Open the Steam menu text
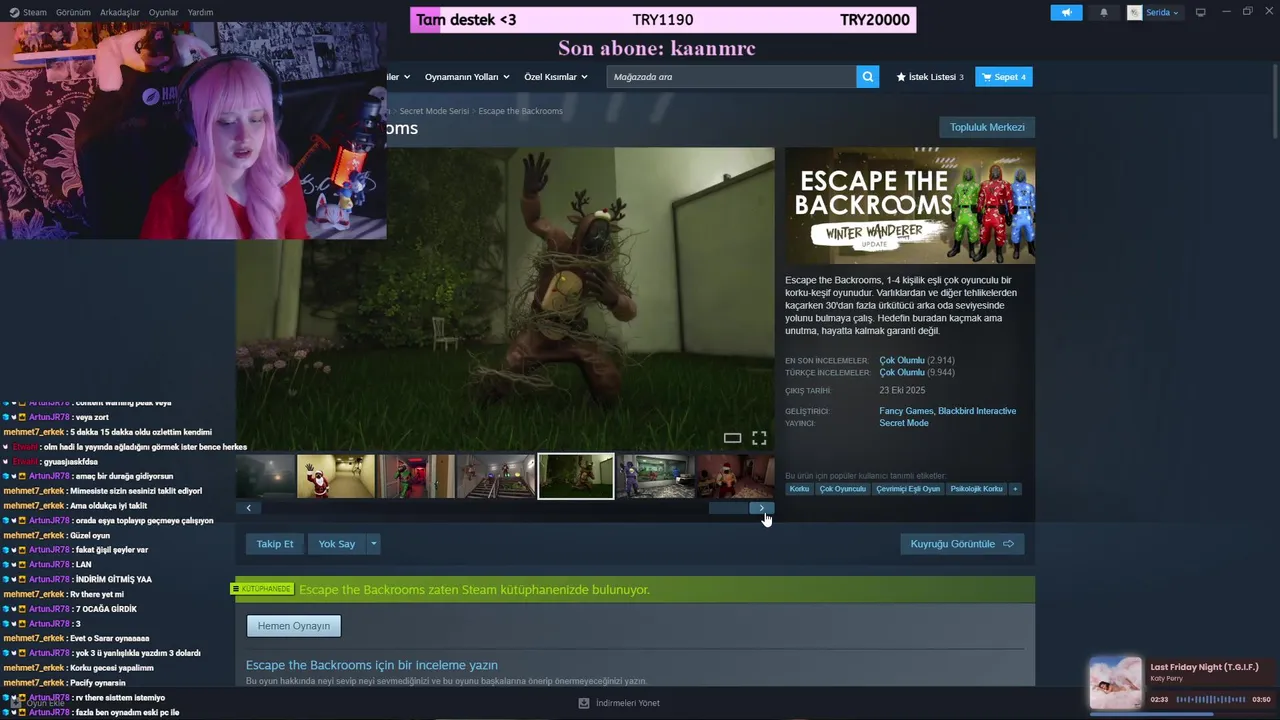 pos(35,12)
